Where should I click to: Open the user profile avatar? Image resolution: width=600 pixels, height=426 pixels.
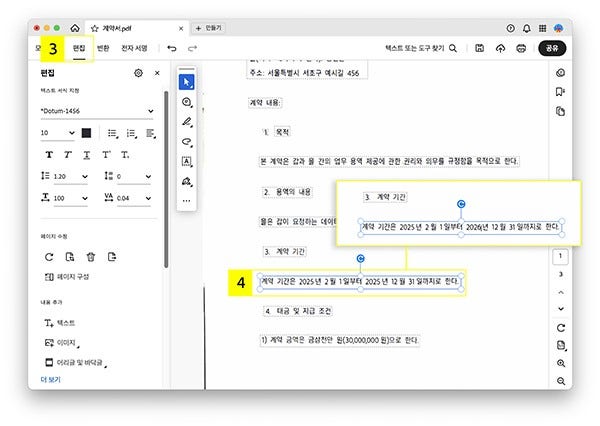(x=559, y=28)
